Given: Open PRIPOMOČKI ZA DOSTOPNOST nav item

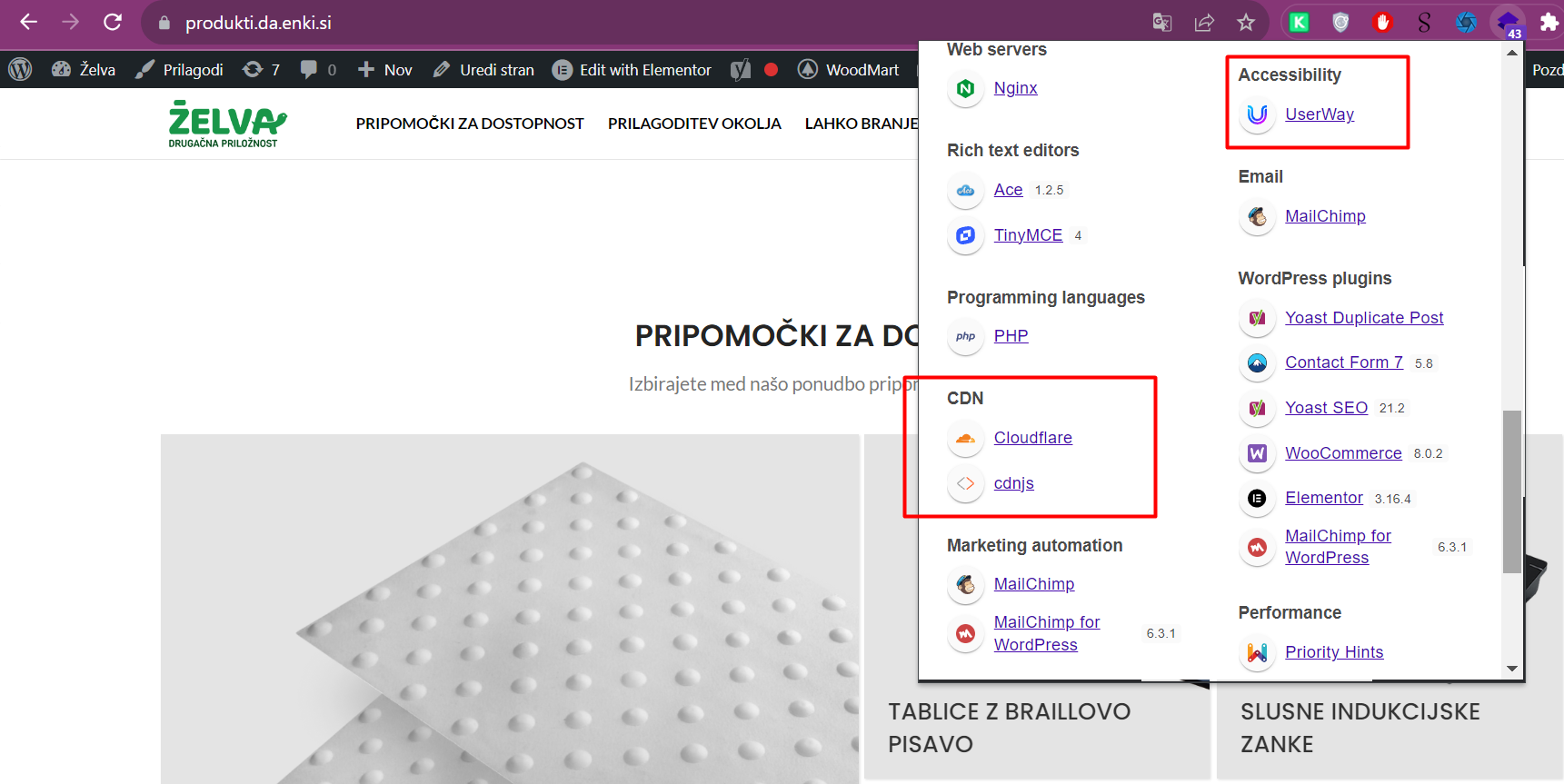Looking at the screenshot, I should click(470, 124).
